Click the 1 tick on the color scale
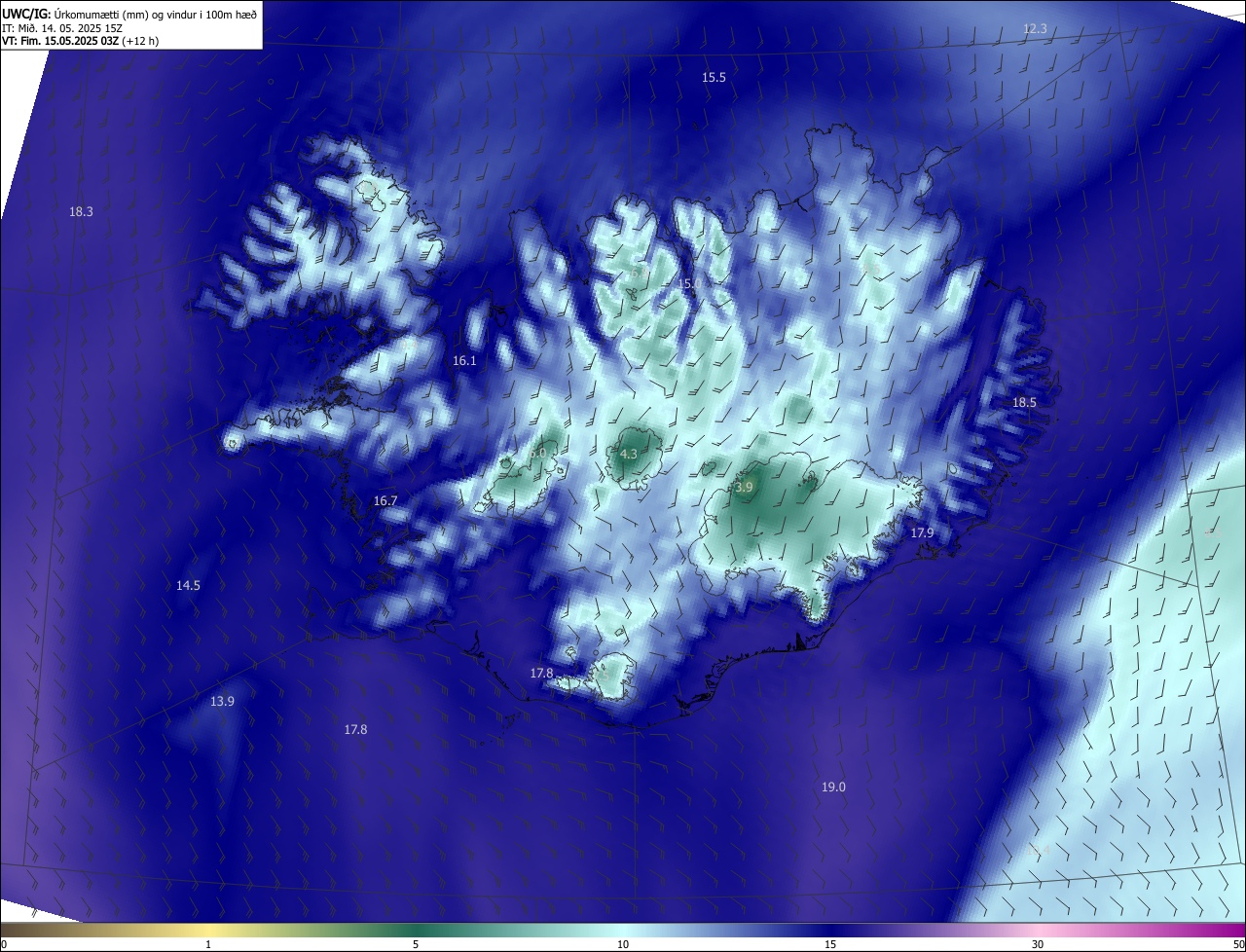 coord(208,944)
